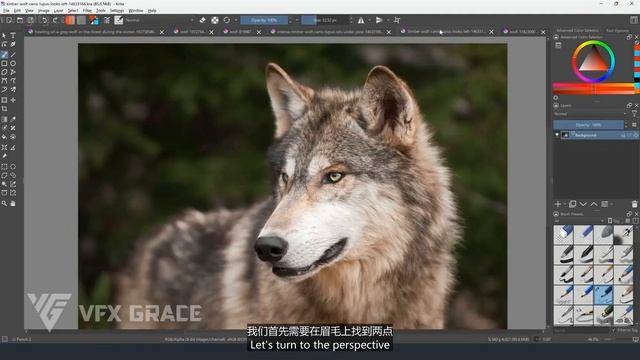Switch to the Tool Options tab
Viewport: 640px width, 360px height.
(x=617, y=31)
